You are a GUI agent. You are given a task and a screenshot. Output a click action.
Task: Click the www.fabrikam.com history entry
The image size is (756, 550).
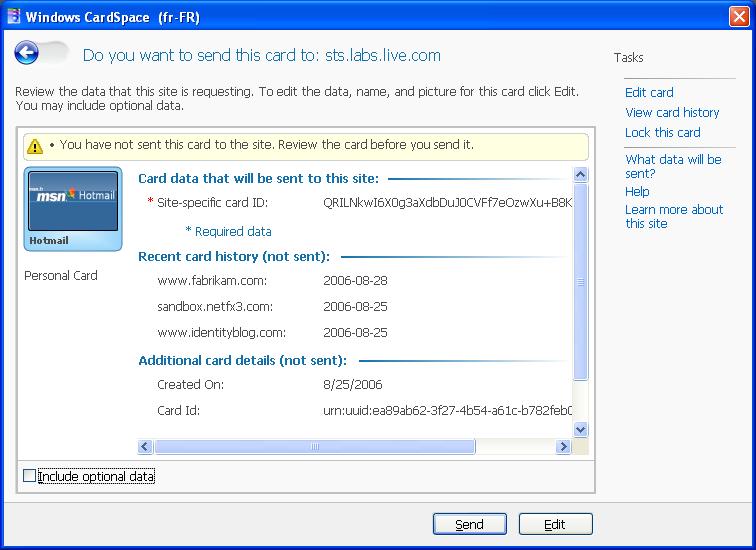click(212, 281)
